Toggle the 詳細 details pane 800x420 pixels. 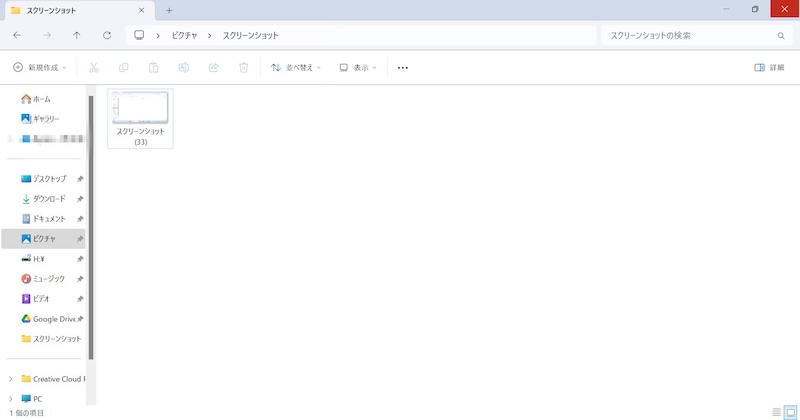[x=769, y=67]
